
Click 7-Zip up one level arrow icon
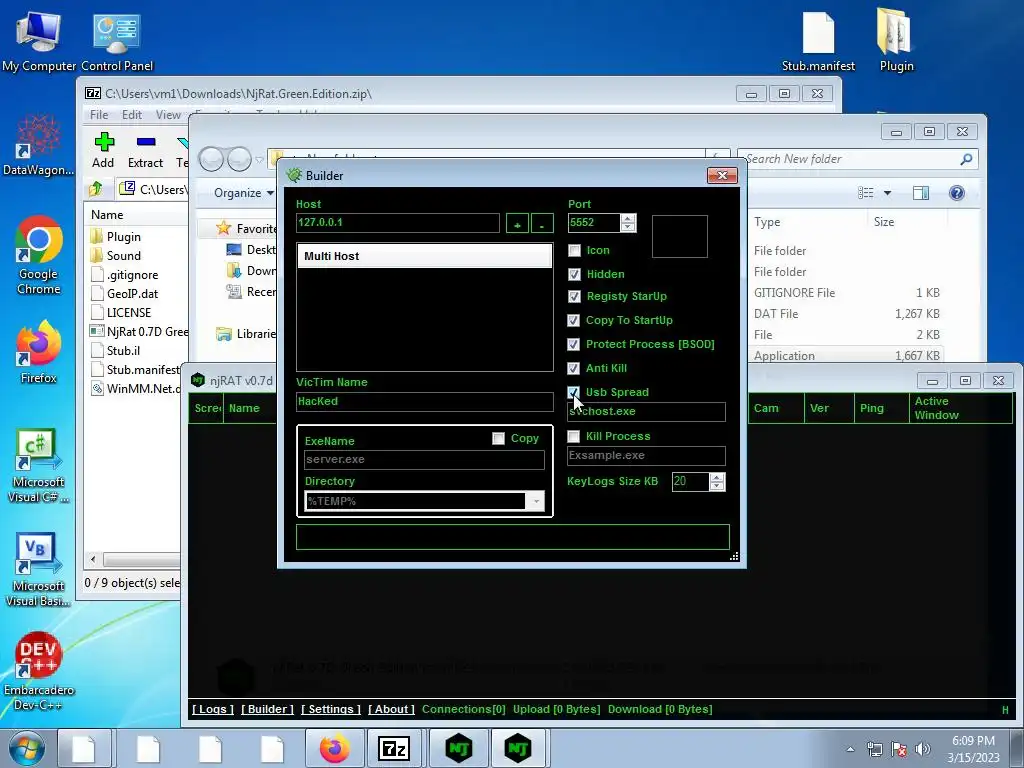point(96,189)
